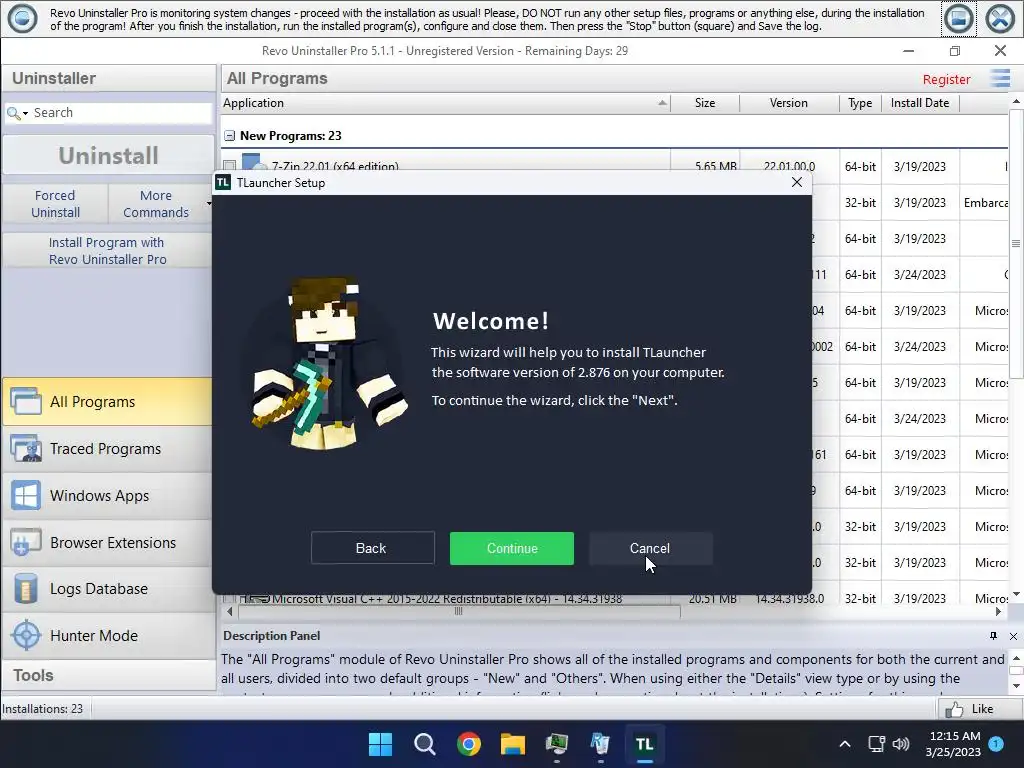Image resolution: width=1024 pixels, height=768 pixels.
Task: Cancel Revo monitoring with the X icon
Action: [1000, 19]
